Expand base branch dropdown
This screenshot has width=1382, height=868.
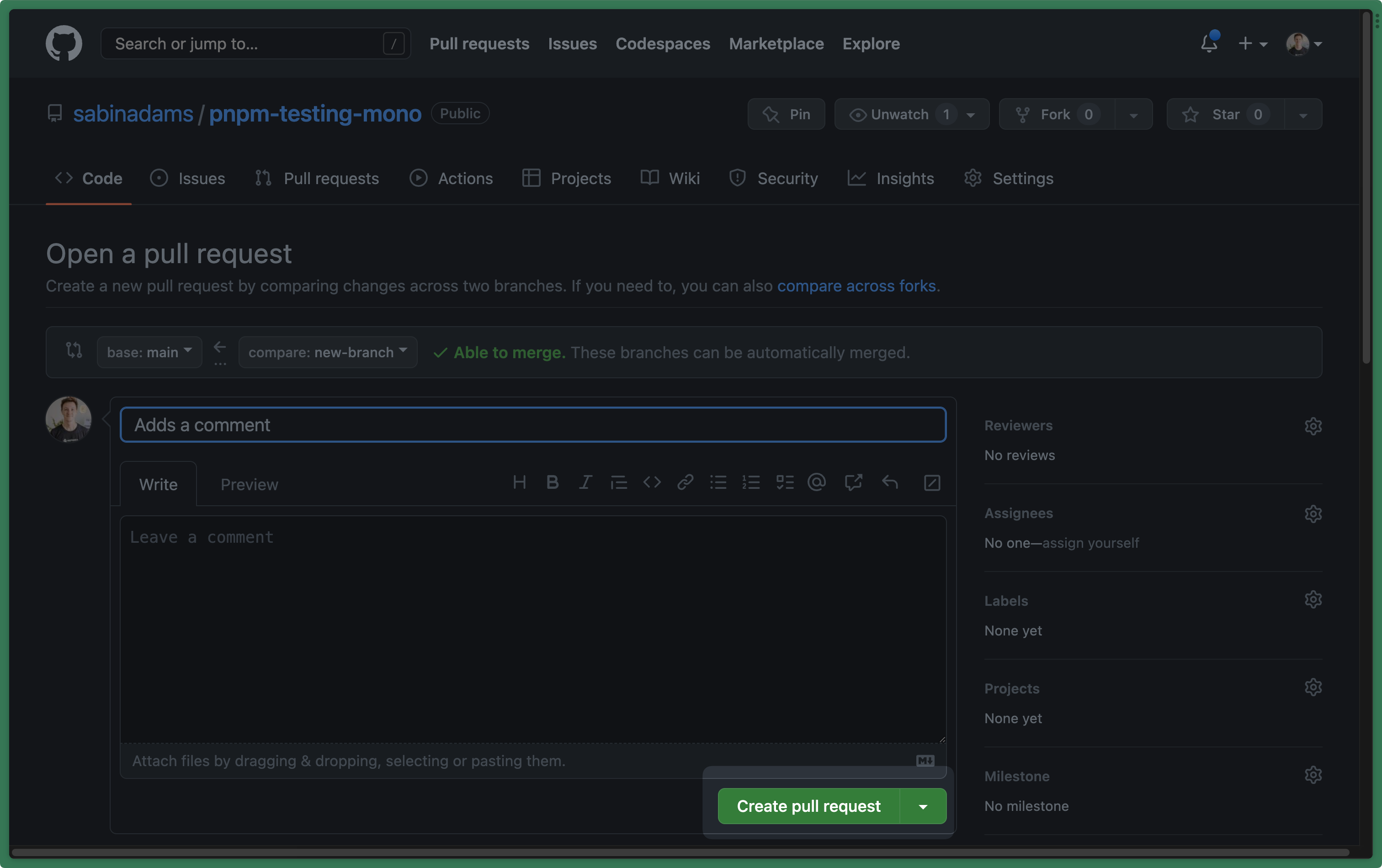click(149, 351)
